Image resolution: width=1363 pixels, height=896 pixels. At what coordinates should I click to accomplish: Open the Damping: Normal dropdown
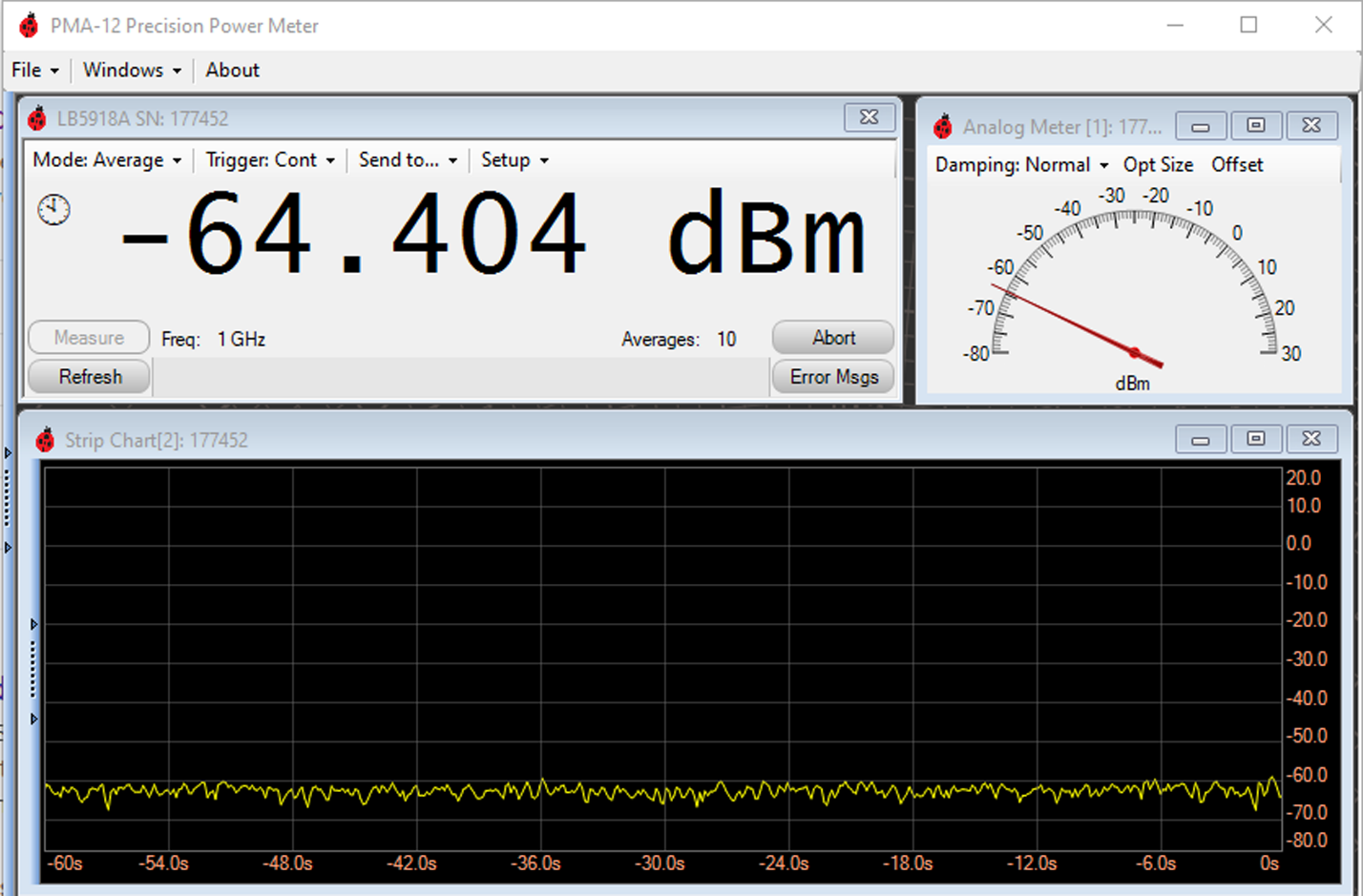click(x=1021, y=164)
